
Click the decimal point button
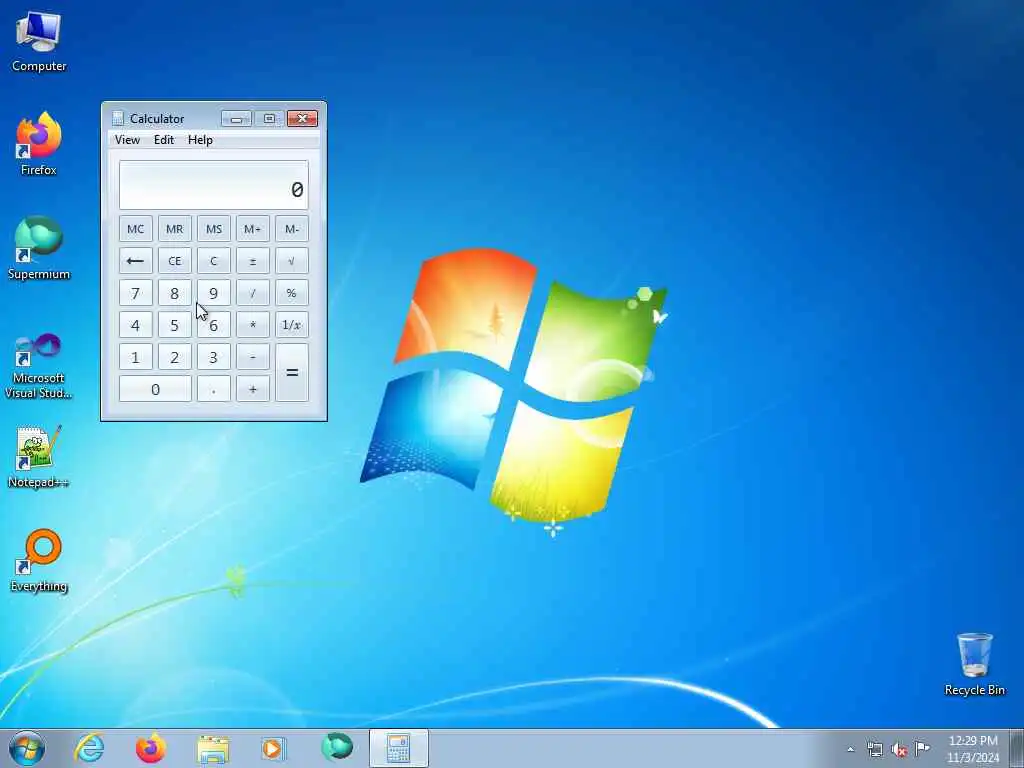tap(214, 389)
